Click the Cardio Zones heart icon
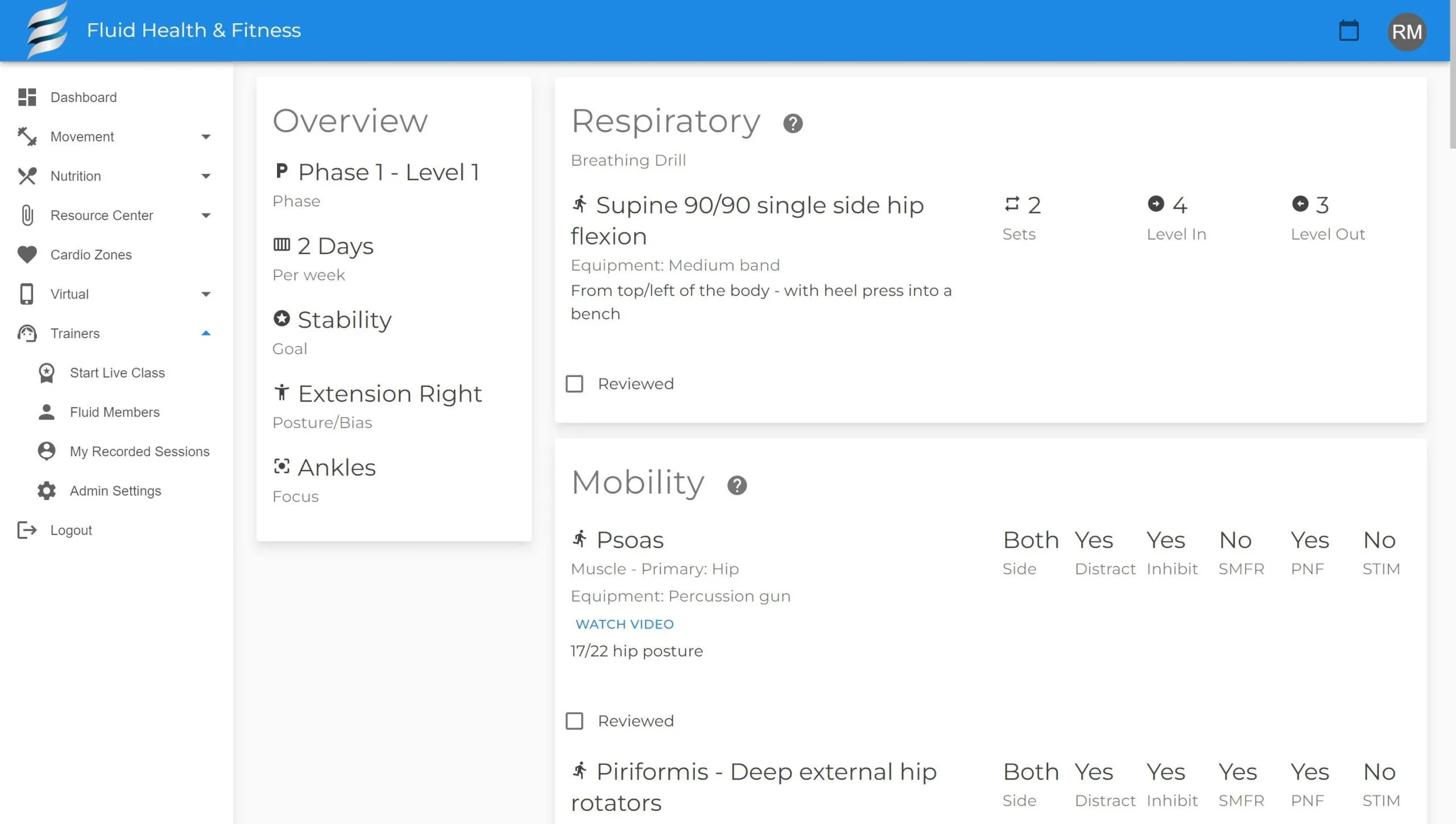Screen dimensions: 1456x824 coord(27,255)
